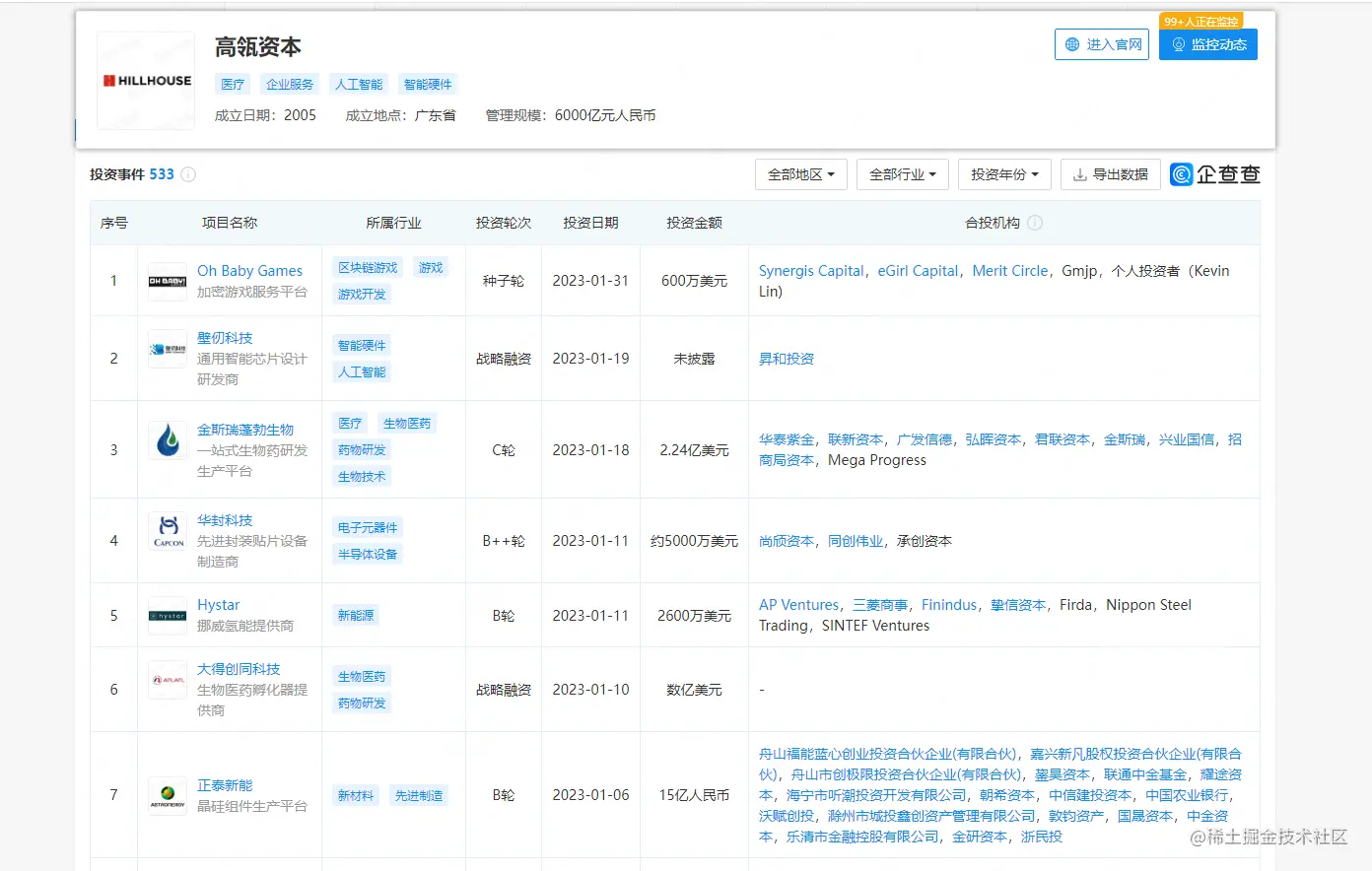This screenshot has width=1372, height=871.
Task: Select the 2023-01-06 date cell
Action: pos(590,795)
